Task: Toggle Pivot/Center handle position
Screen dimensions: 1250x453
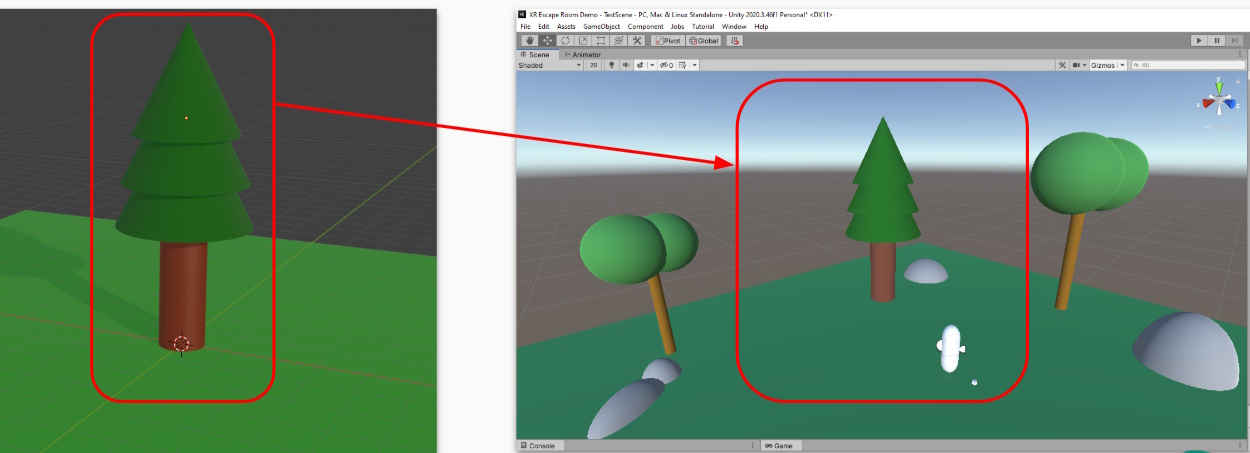Action: [x=668, y=41]
